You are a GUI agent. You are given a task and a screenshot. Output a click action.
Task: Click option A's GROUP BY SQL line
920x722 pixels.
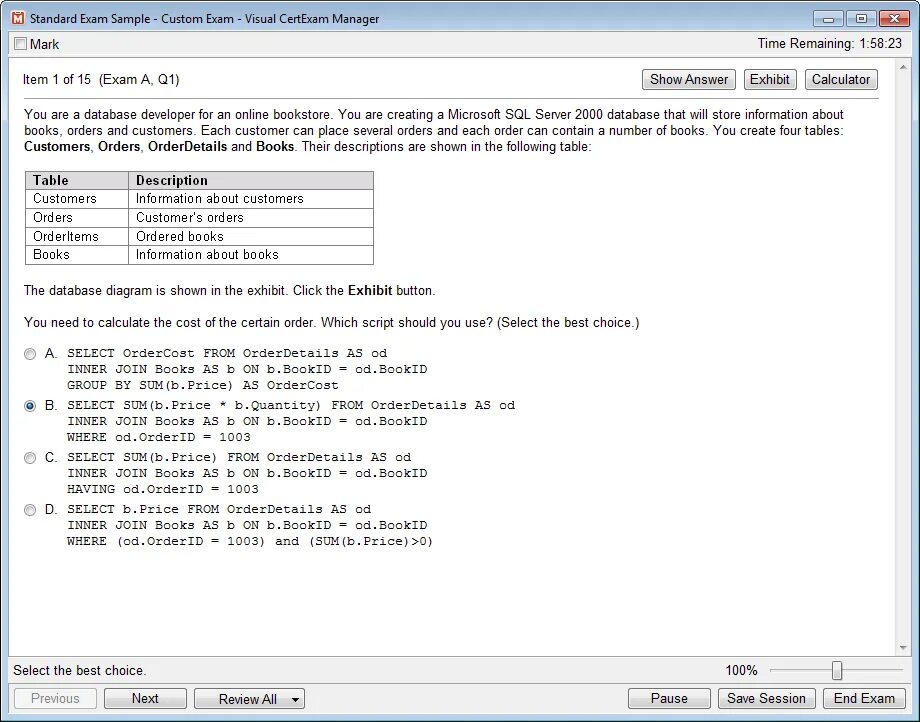[202, 385]
